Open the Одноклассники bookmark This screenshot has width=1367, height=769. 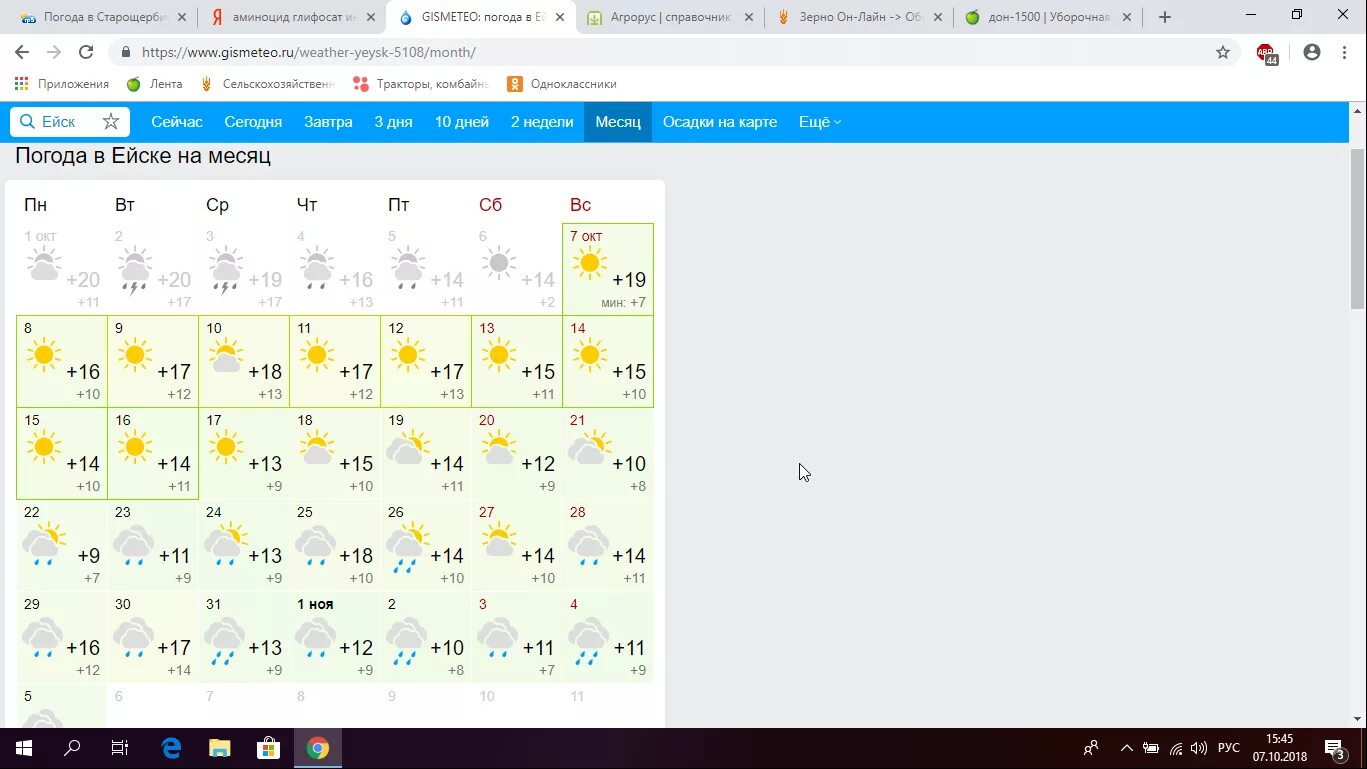click(562, 84)
